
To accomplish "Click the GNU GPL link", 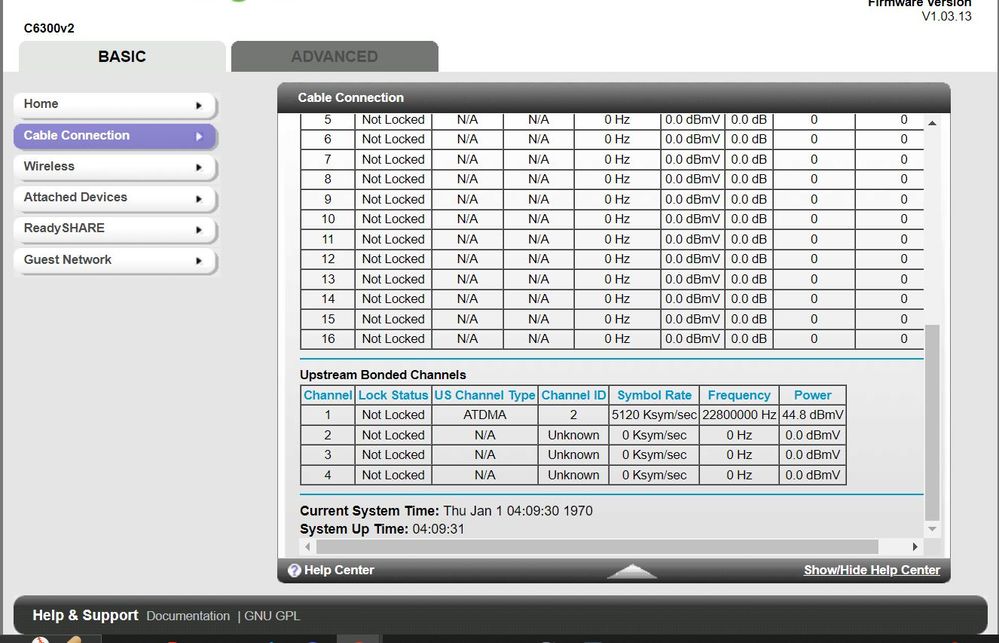I will (x=272, y=616).
